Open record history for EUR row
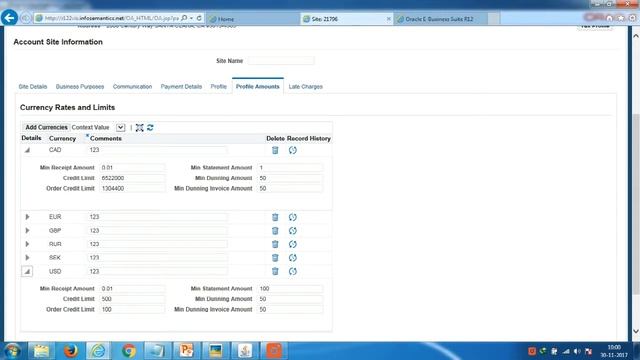The width and height of the screenshot is (640, 360). (293, 217)
